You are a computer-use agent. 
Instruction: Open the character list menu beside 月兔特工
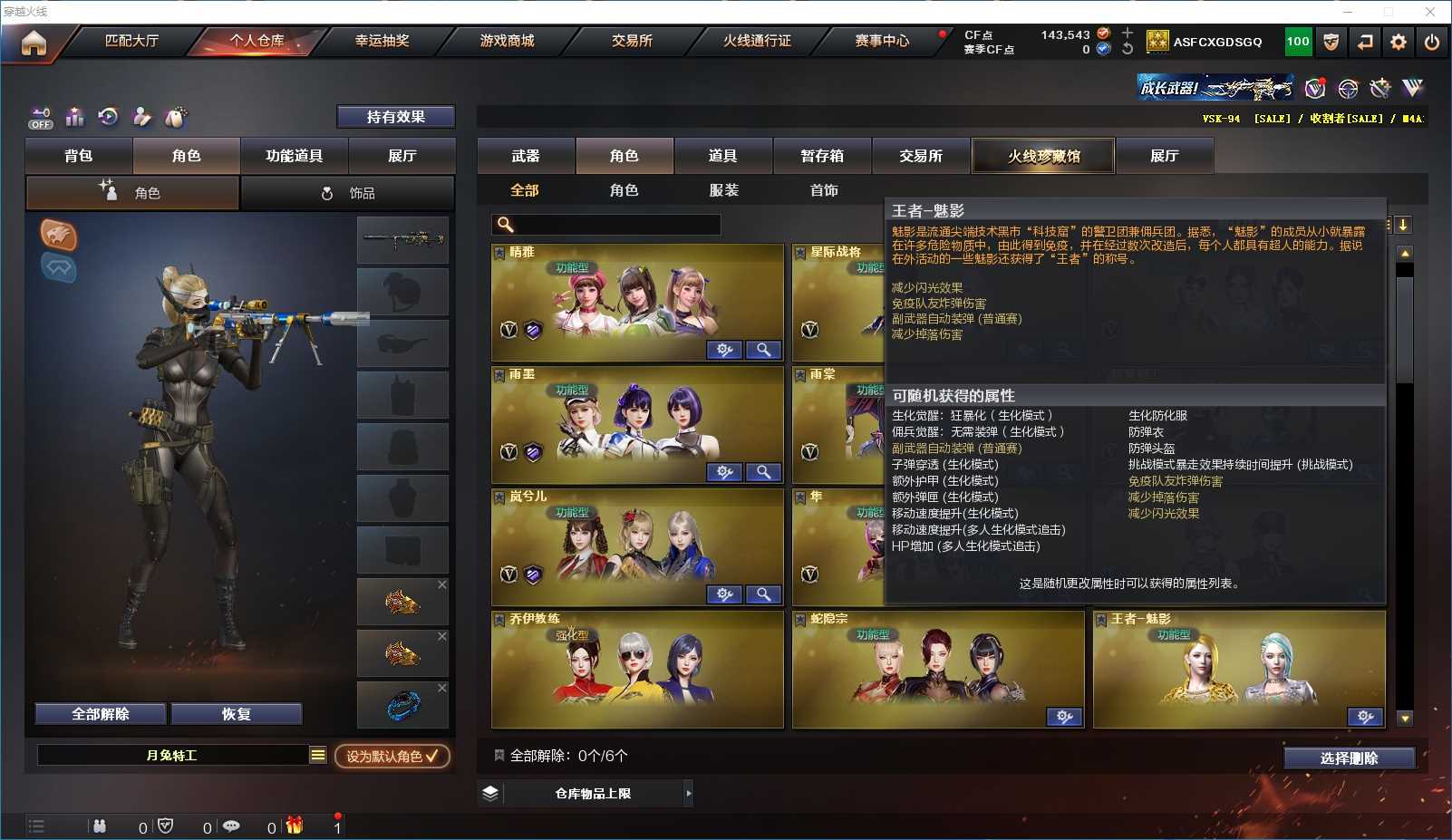[317, 755]
